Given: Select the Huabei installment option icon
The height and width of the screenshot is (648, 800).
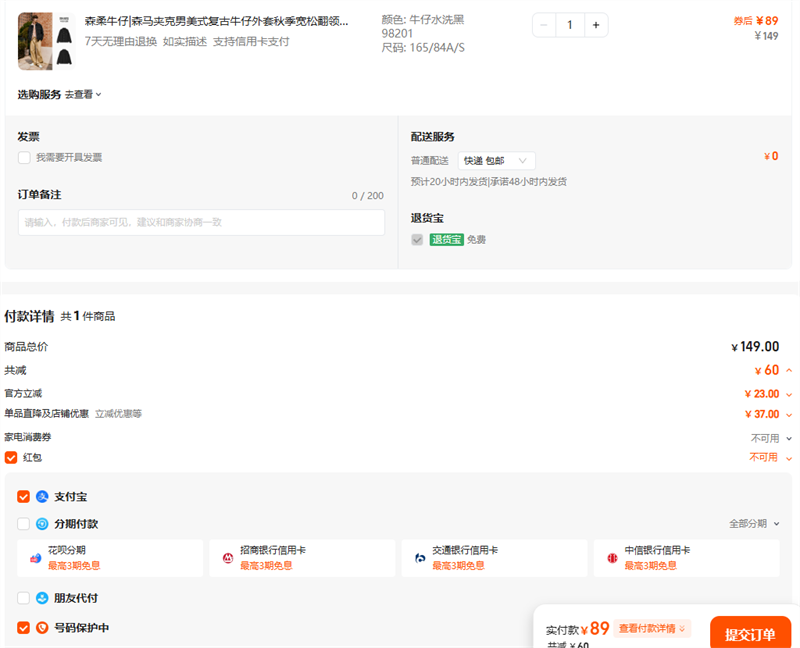Looking at the screenshot, I should 36,557.
